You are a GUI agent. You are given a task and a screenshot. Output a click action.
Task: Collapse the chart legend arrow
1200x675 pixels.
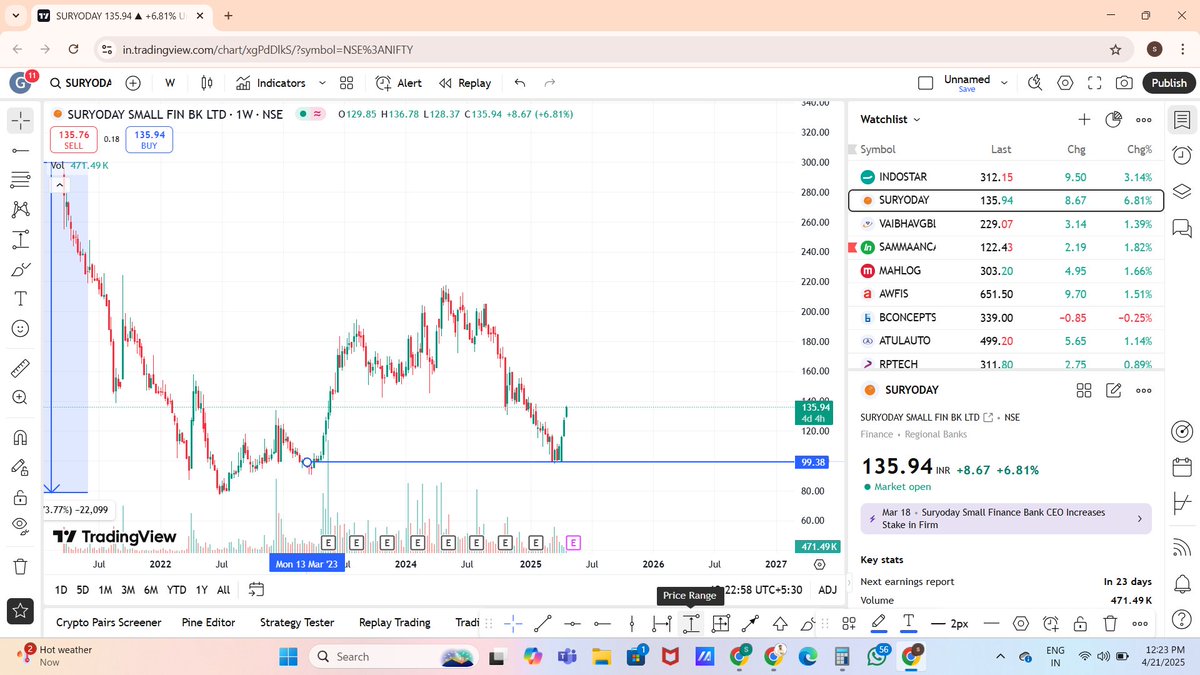coord(60,184)
